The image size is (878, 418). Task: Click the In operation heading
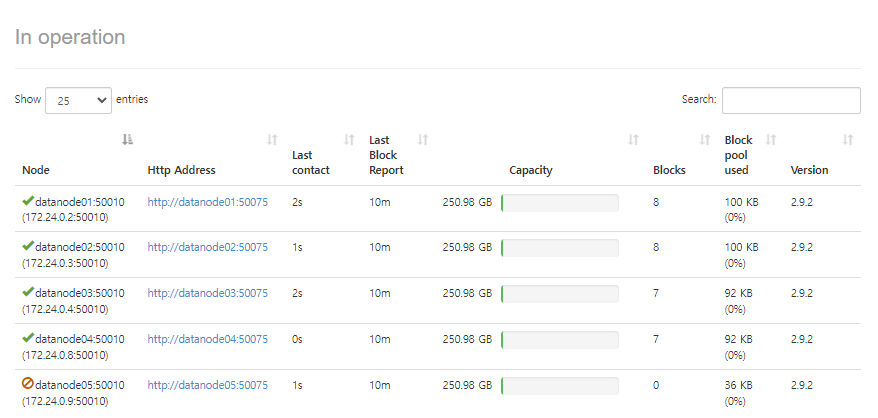tap(70, 37)
